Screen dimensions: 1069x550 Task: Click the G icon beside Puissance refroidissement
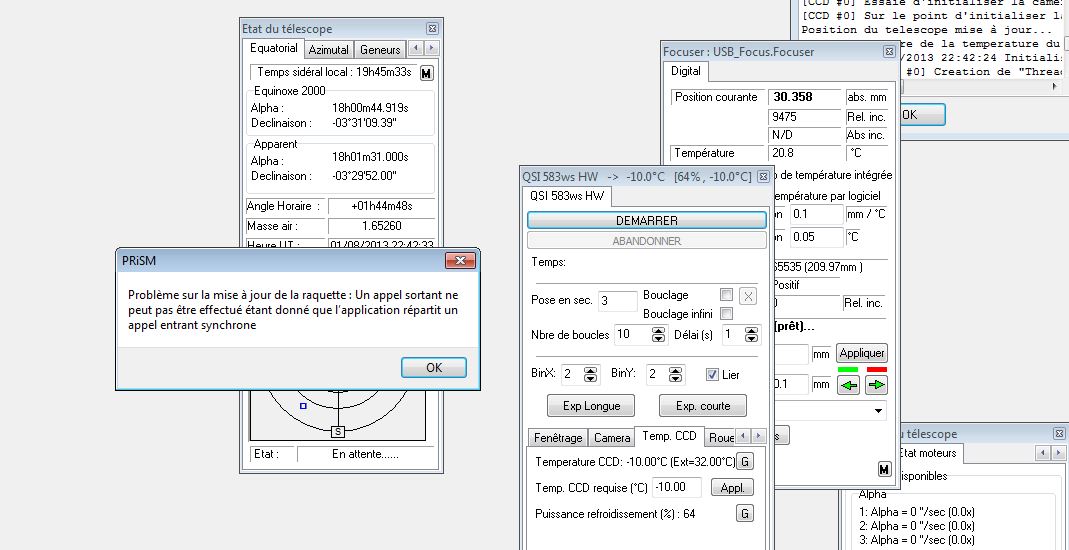(745, 513)
